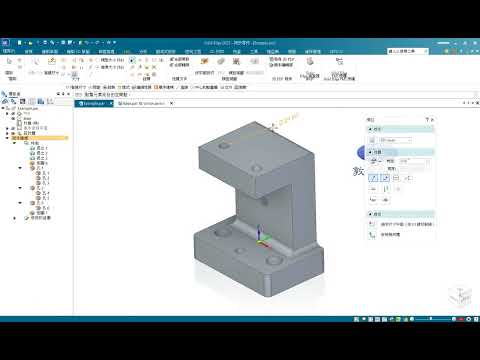Open help from the dimension panel question mark
The height and width of the screenshot is (360, 480).
point(427,119)
